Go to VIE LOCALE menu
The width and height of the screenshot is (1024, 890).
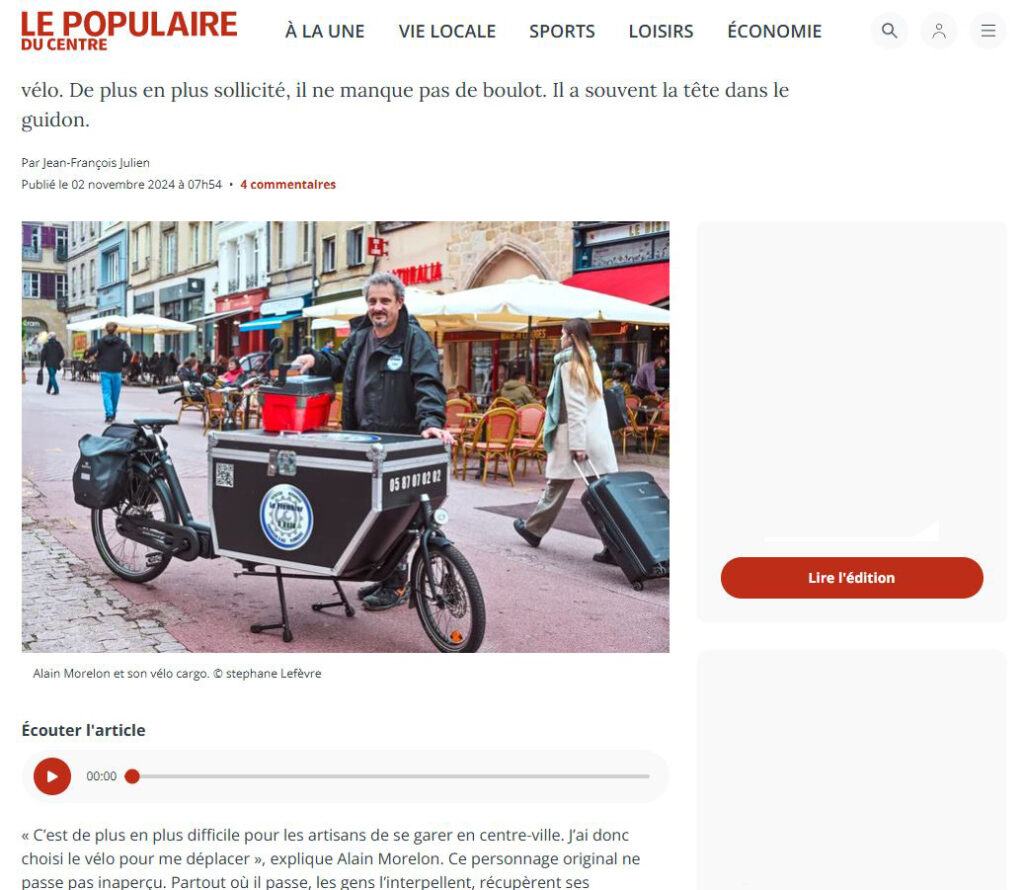click(447, 31)
